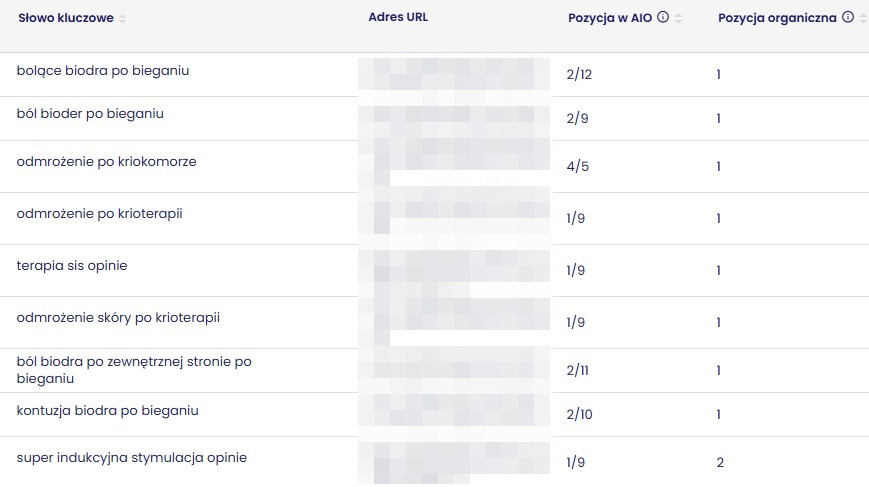
Task: Click super indukcyjna stymulacja opinie keyword
Action: click(131, 458)
